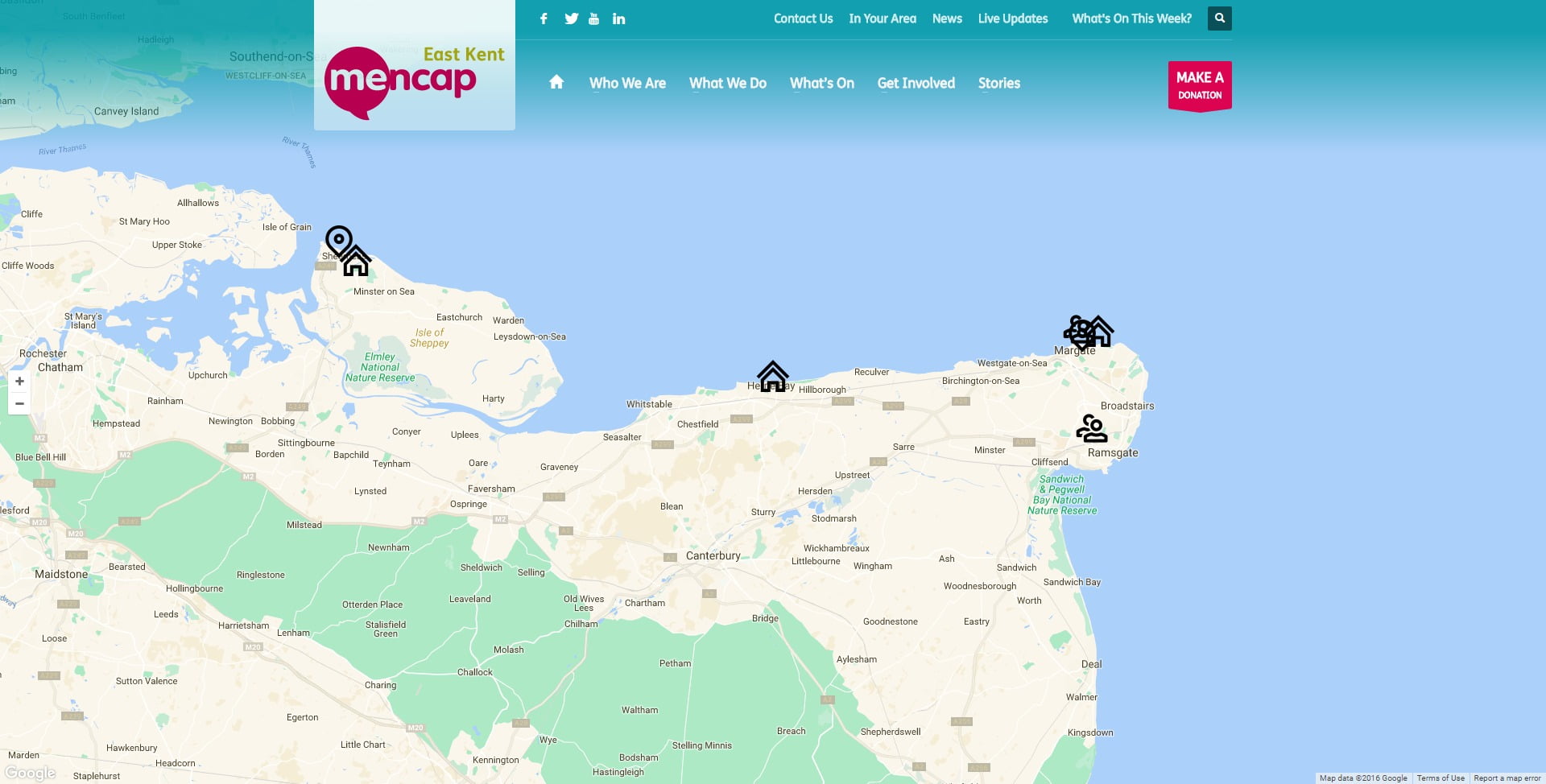Click the Birchington-on-Sea label
The image size is (1546, 784).
[981, 381]
